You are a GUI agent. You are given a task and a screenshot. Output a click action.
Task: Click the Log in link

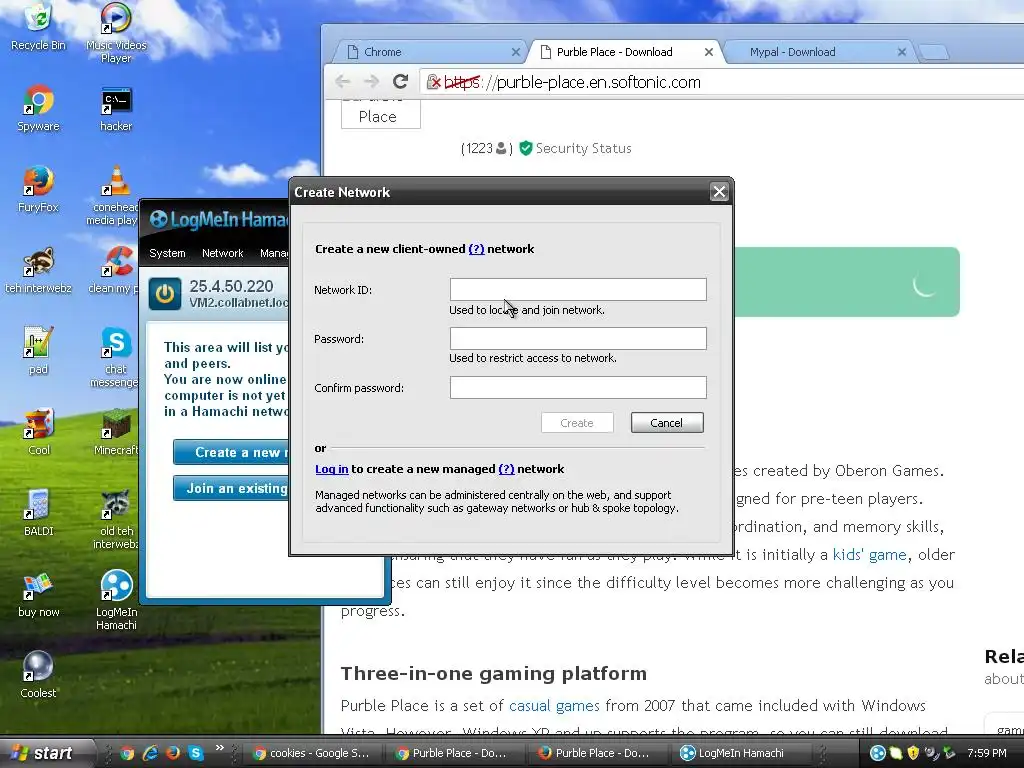click(x=331, y=469)
